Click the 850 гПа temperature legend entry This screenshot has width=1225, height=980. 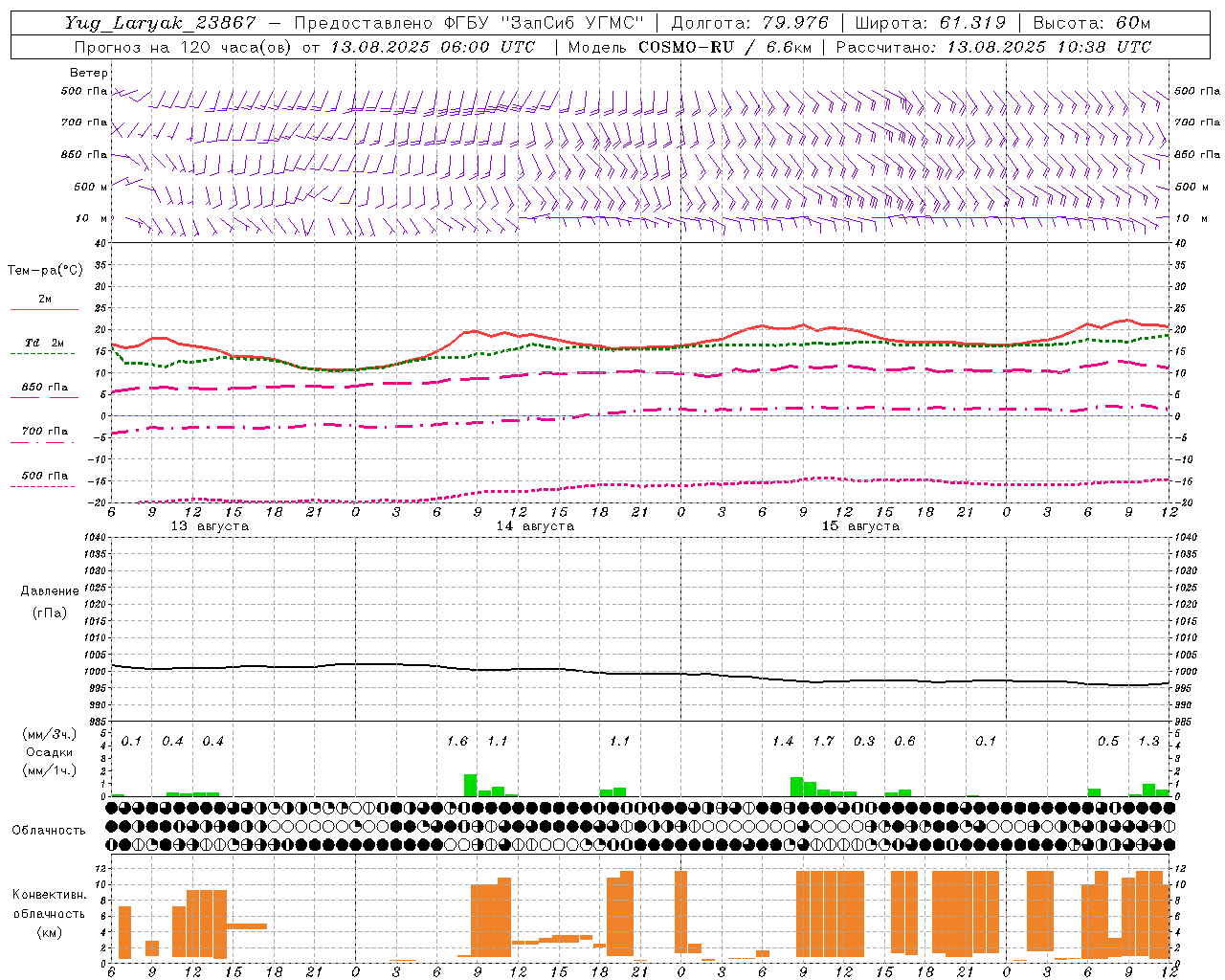click(x=44, y=388)
